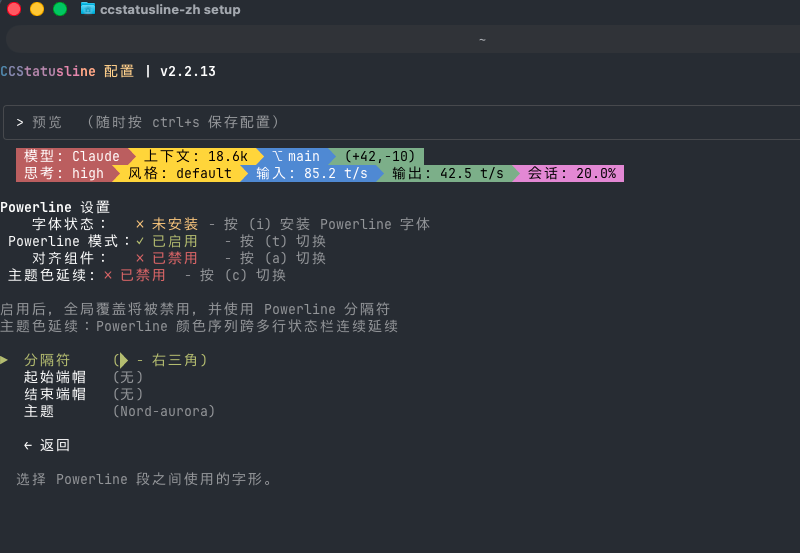Click the folder icon beside ccstatusline-zh setup title
The width and height of the screenshot is (800, 553).
coord(88,9)
